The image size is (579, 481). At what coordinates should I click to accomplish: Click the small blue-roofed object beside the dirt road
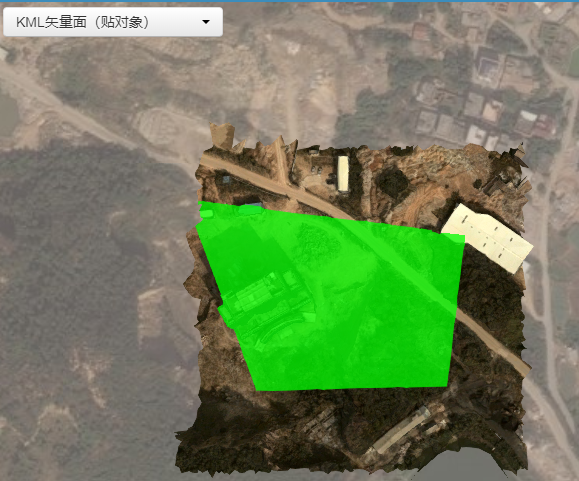(x=226, y=180)
